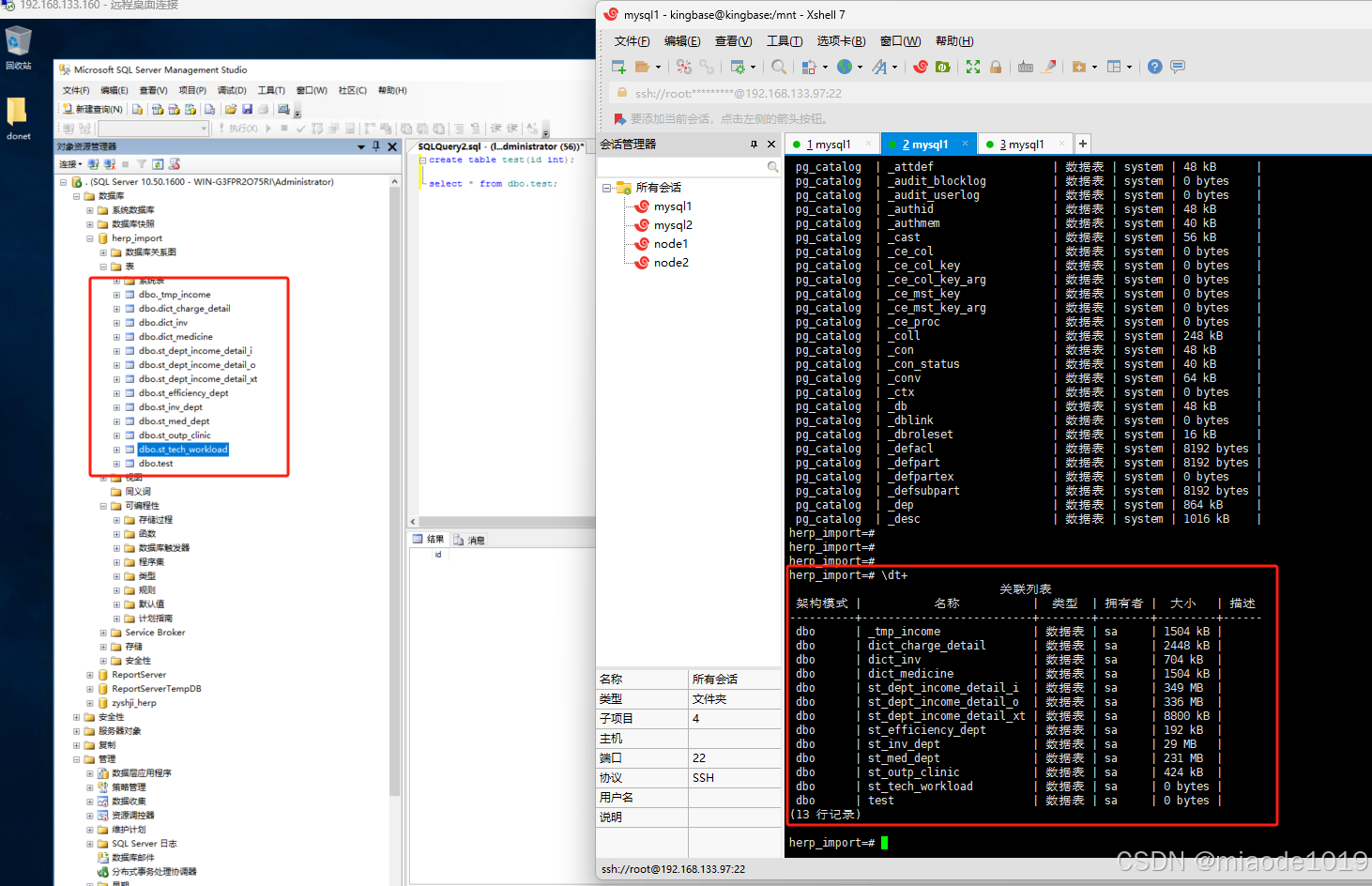Open the 'donet' folder on the desktop

pyautogui.click(x=18, y=119)
